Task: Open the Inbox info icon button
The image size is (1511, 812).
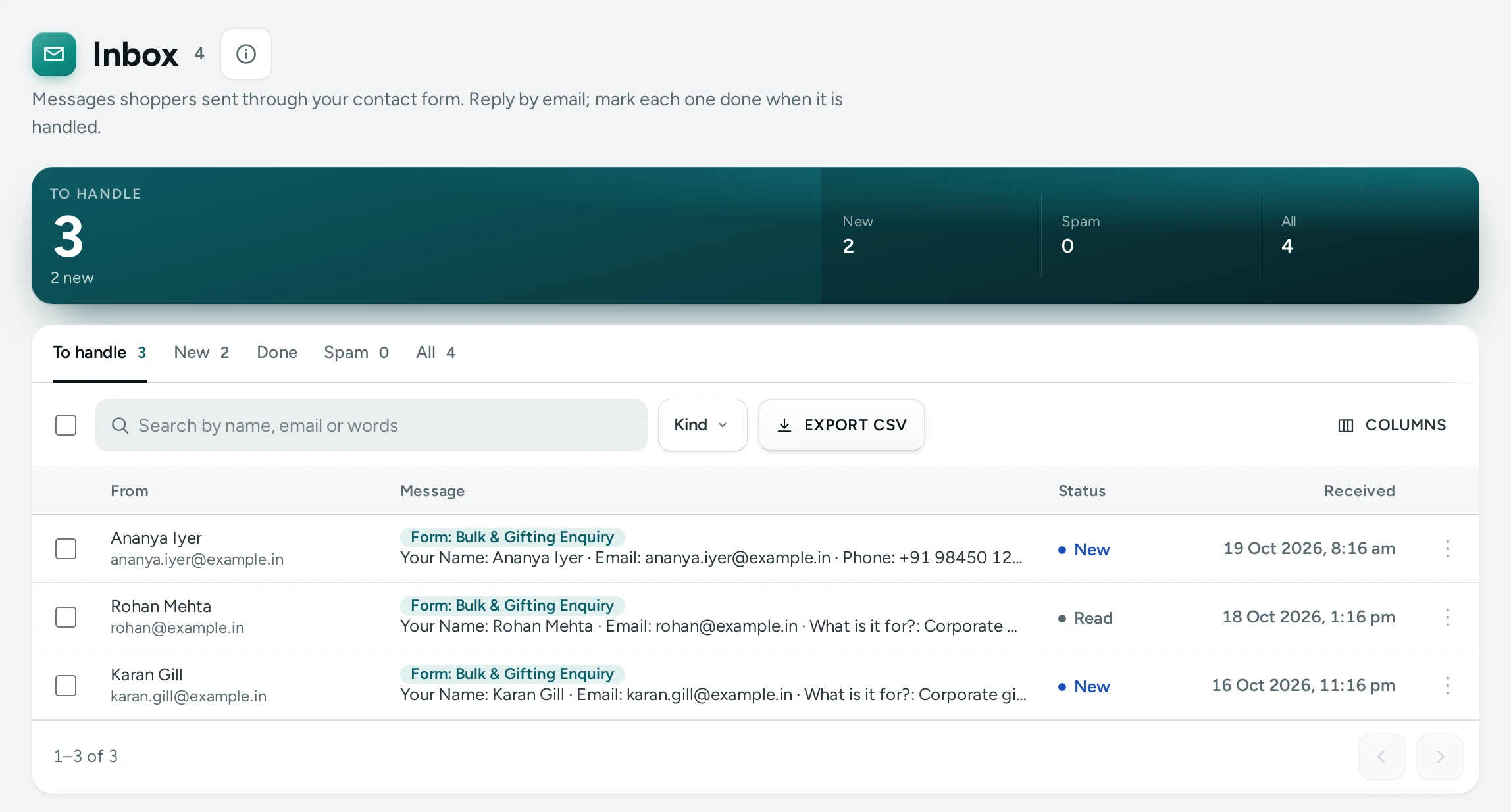Action: click(x=246, y=54)
